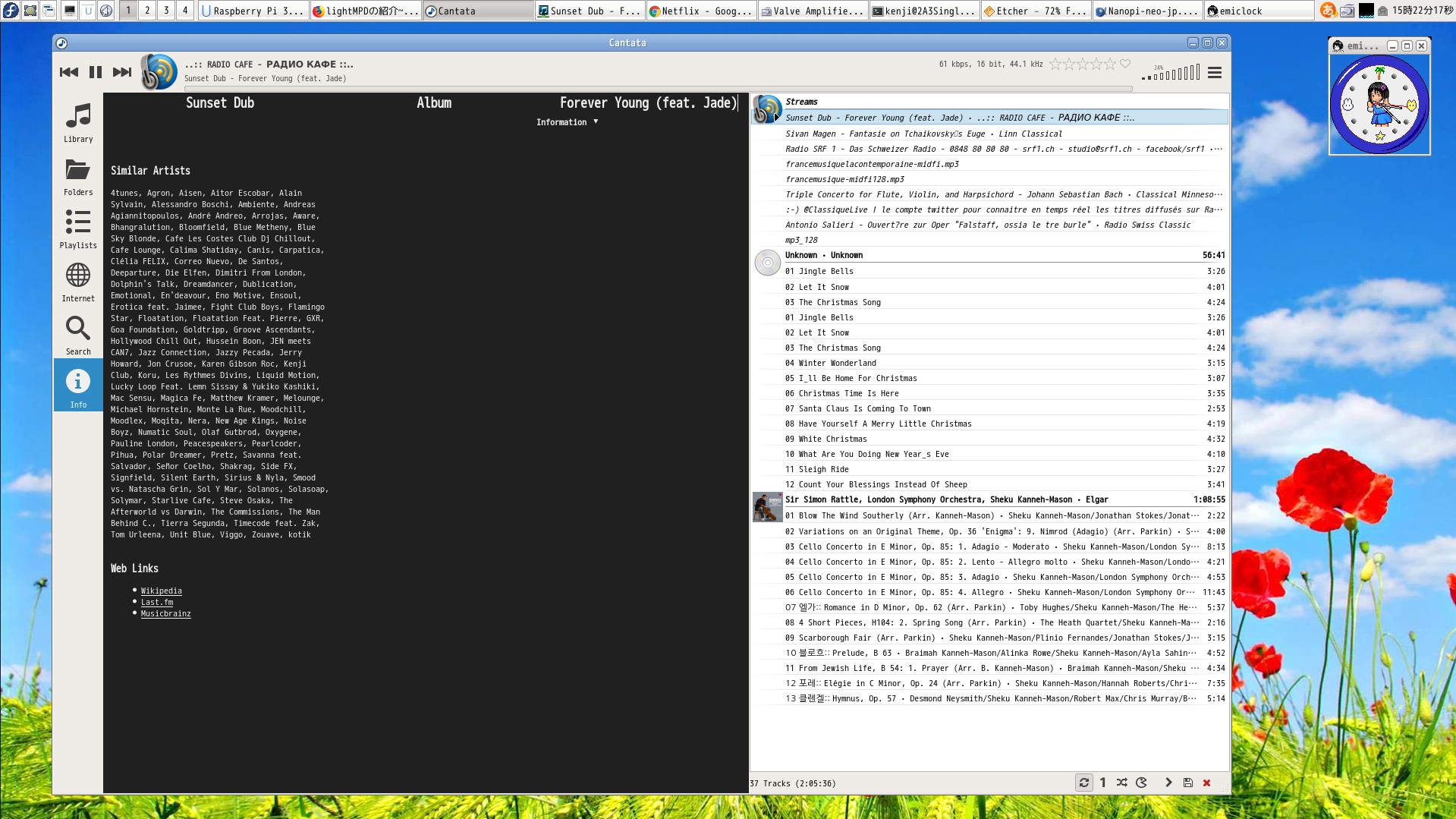Click the heart icon to love the track
This screenshot has width=1456, height=819.
[x=1125, y=65]
